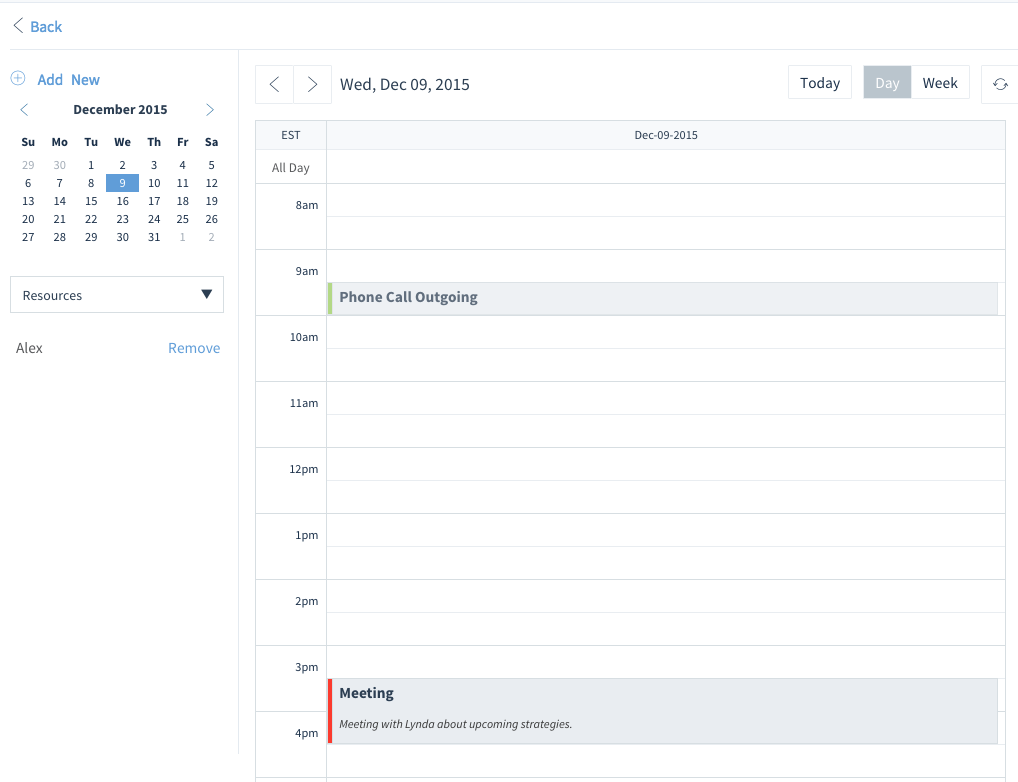1018x782 pixels.
Task: Navigate to the previous day
Action: click(x=275, y=84)
